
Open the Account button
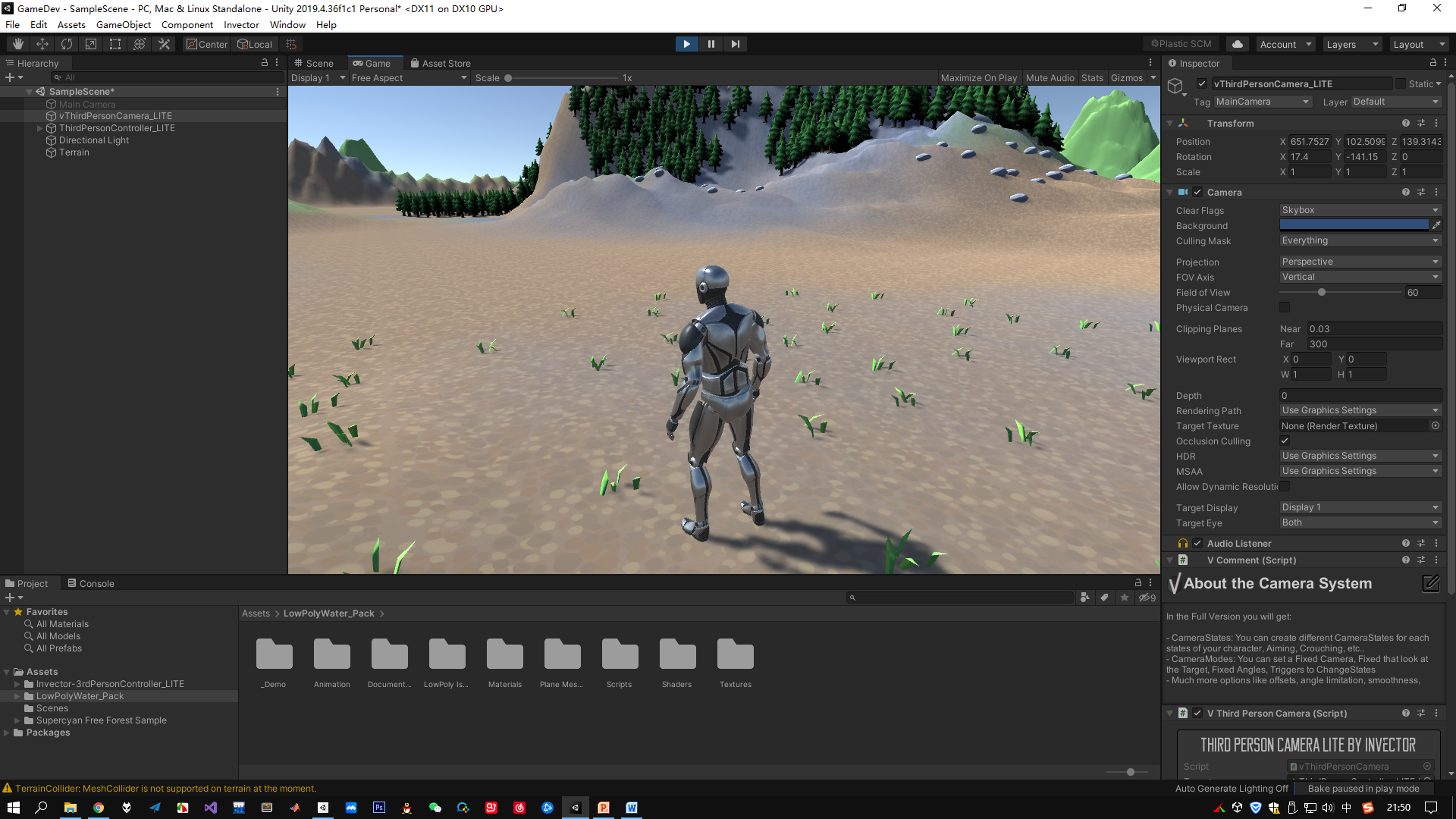pyautogui.click(x=1285, y=44)
